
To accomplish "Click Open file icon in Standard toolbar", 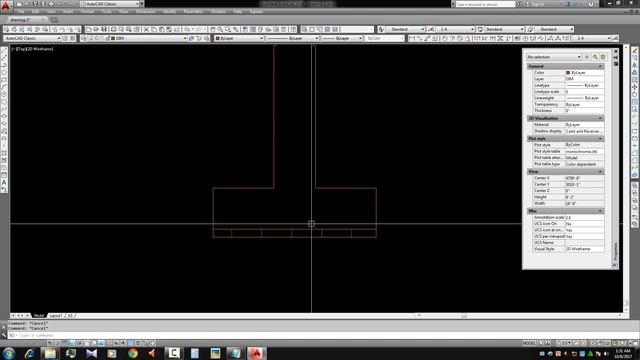I will point(96,29).
